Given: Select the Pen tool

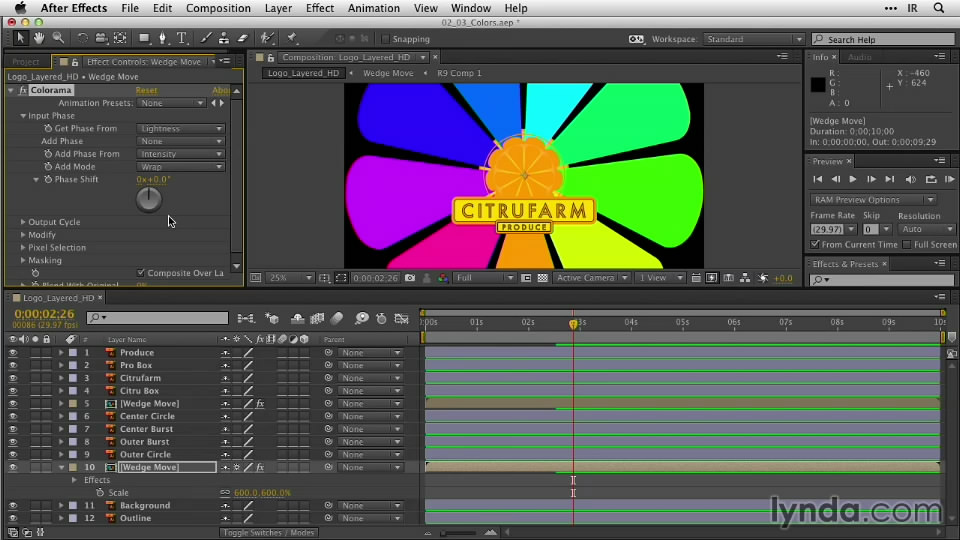Looking at the screenshot, I should tap(163, 38).
